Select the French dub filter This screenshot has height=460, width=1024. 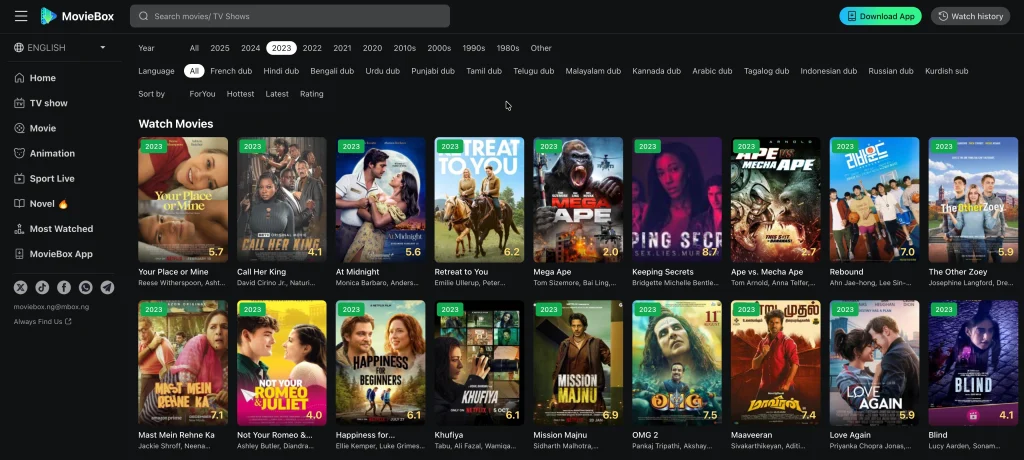231,71
